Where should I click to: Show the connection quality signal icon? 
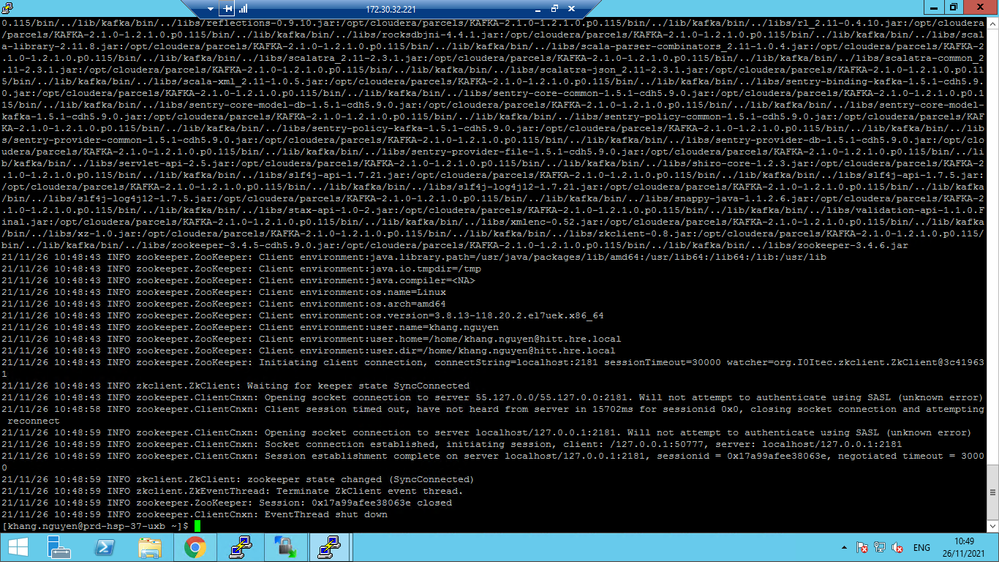click(243, 9)
